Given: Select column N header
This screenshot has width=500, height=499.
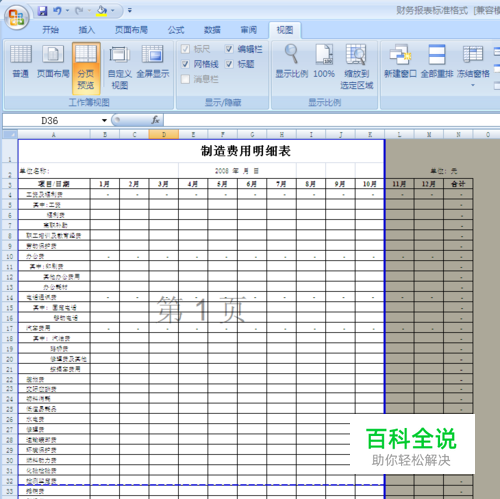Looking at the screenshot, I should click(x=458, y=135).
